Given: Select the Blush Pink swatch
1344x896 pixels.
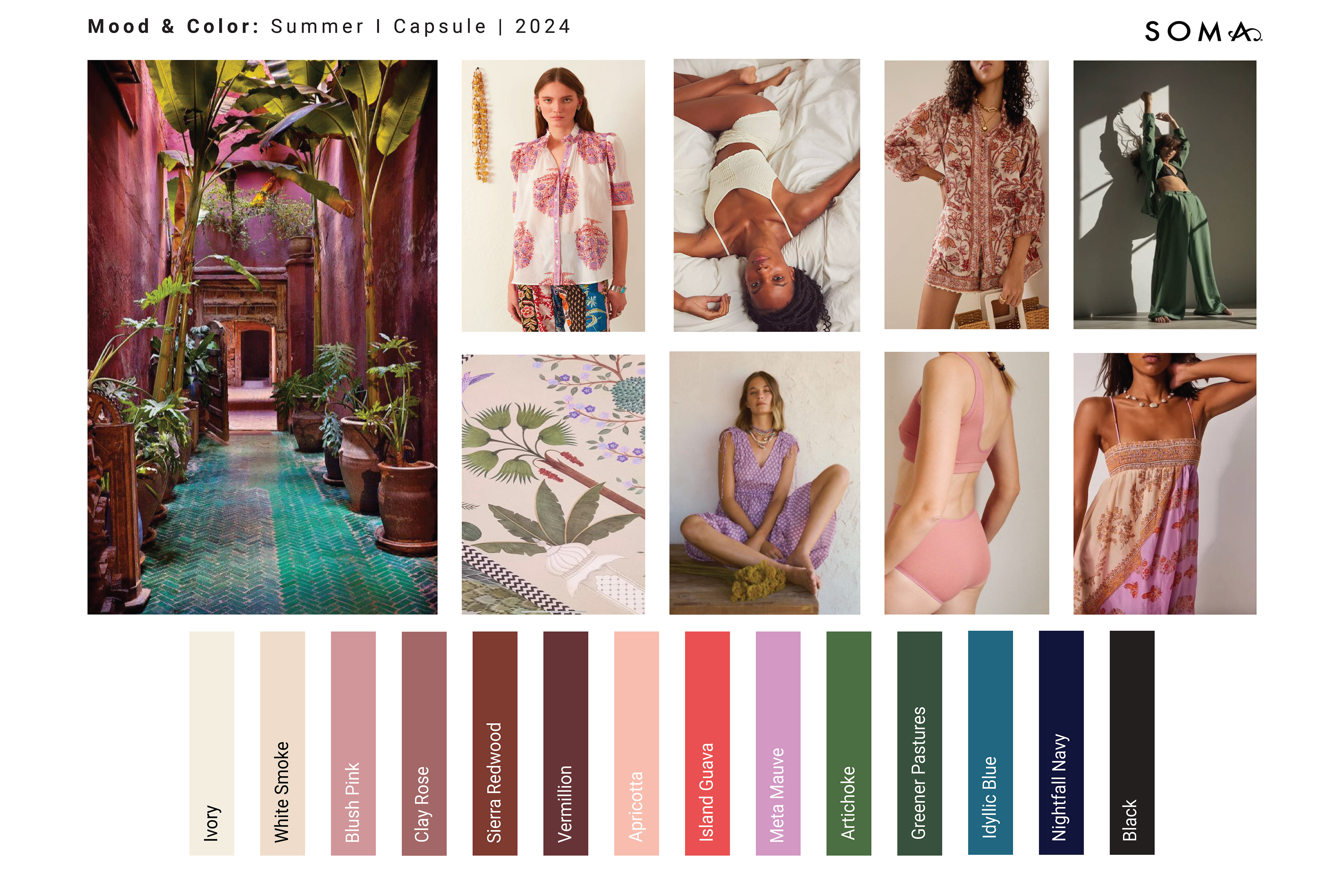Looking at the screenshot, I should point(353,743).
